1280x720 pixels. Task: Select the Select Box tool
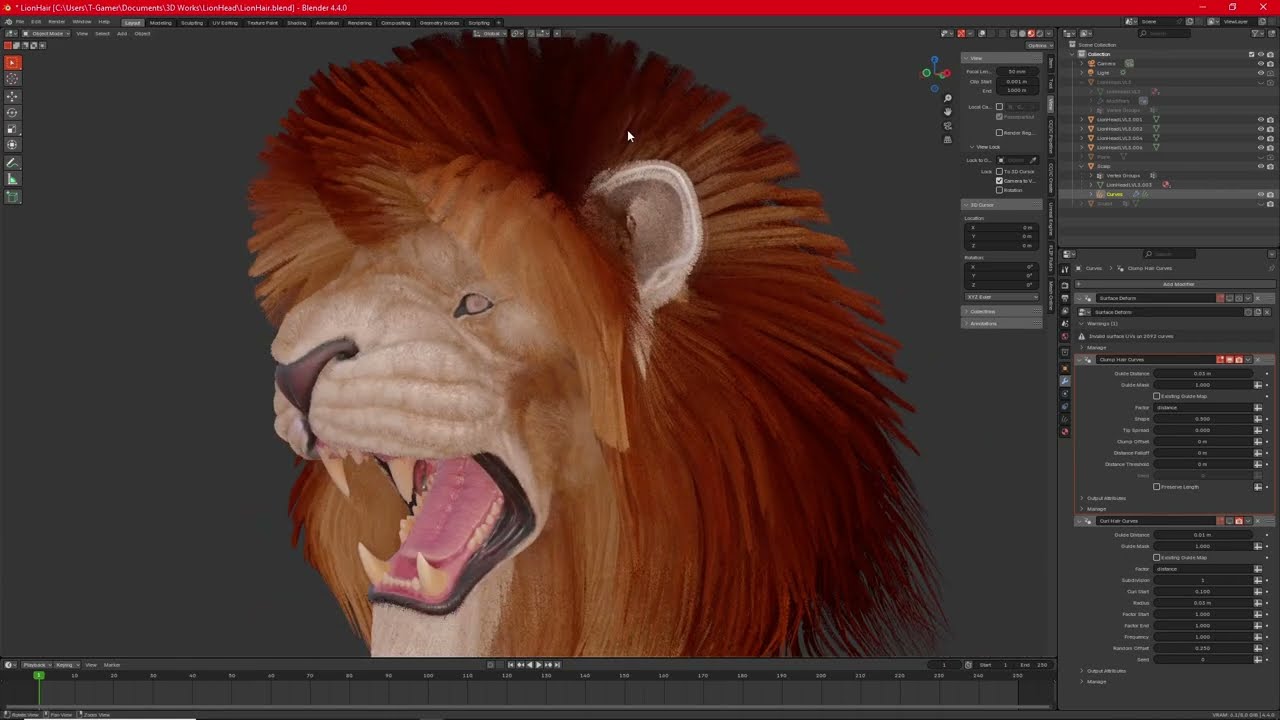click(13, 62)
